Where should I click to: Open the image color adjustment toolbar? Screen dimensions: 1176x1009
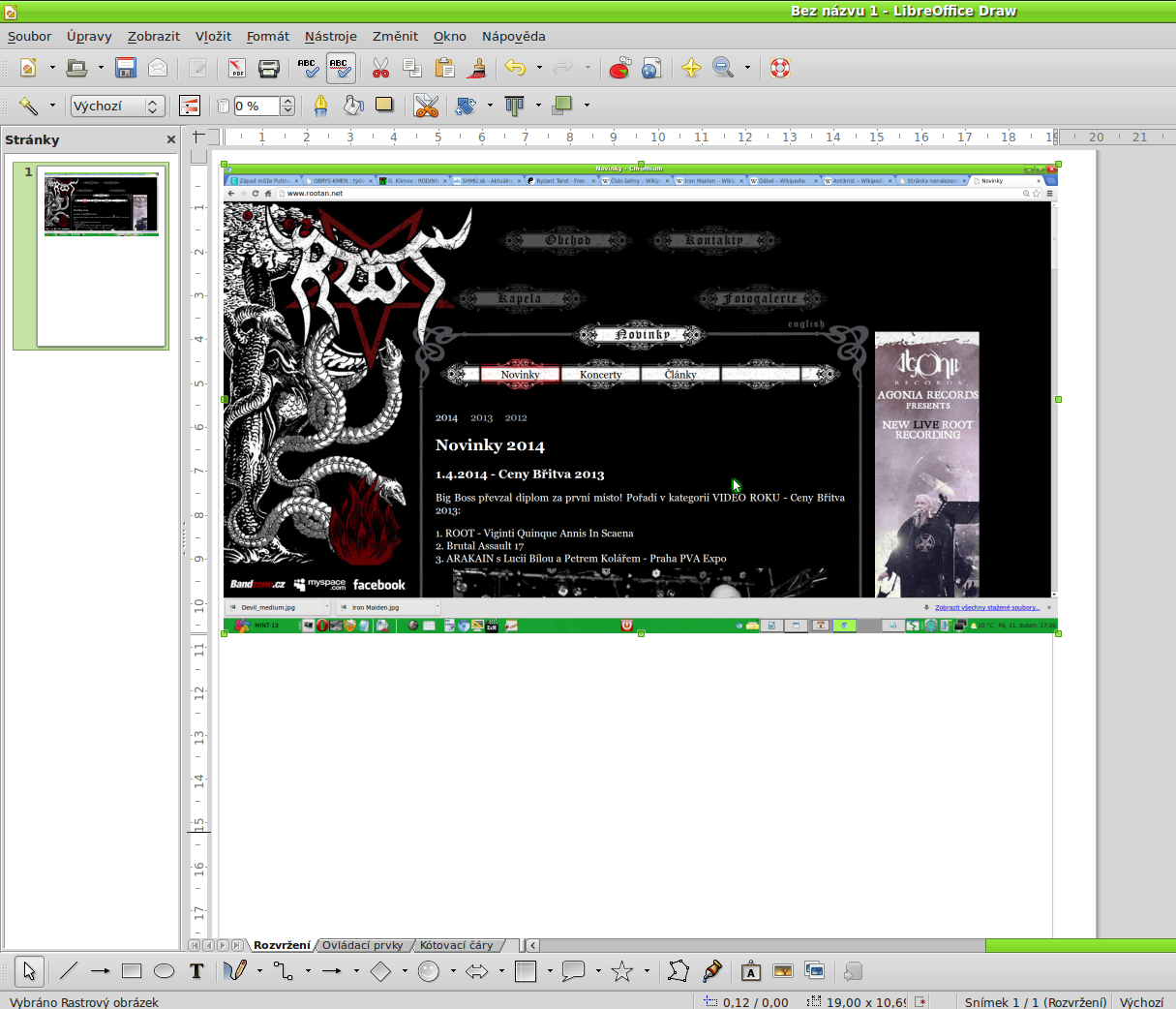coord(190,106)
